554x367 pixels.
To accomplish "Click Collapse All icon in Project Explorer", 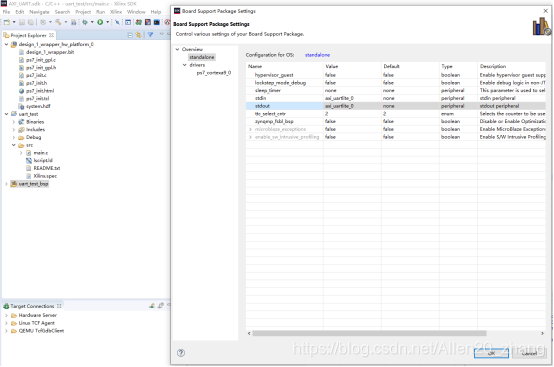I will [130, 35].
